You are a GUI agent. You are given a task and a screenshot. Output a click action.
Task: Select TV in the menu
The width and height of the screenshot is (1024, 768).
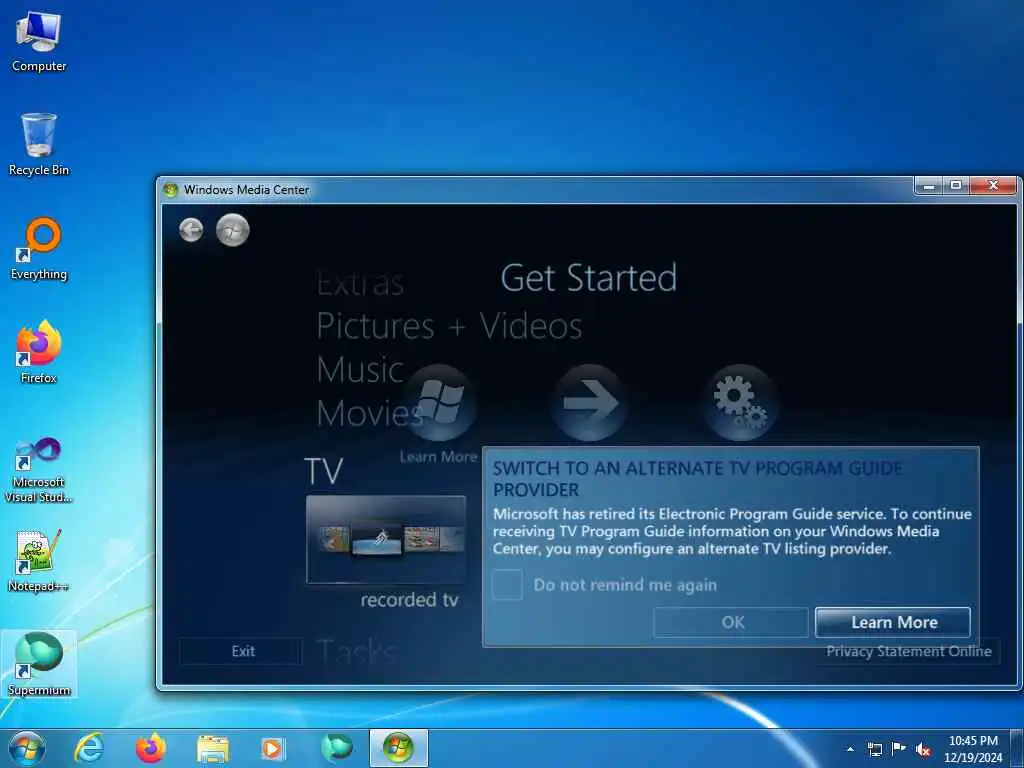click(x=323, y=471)
